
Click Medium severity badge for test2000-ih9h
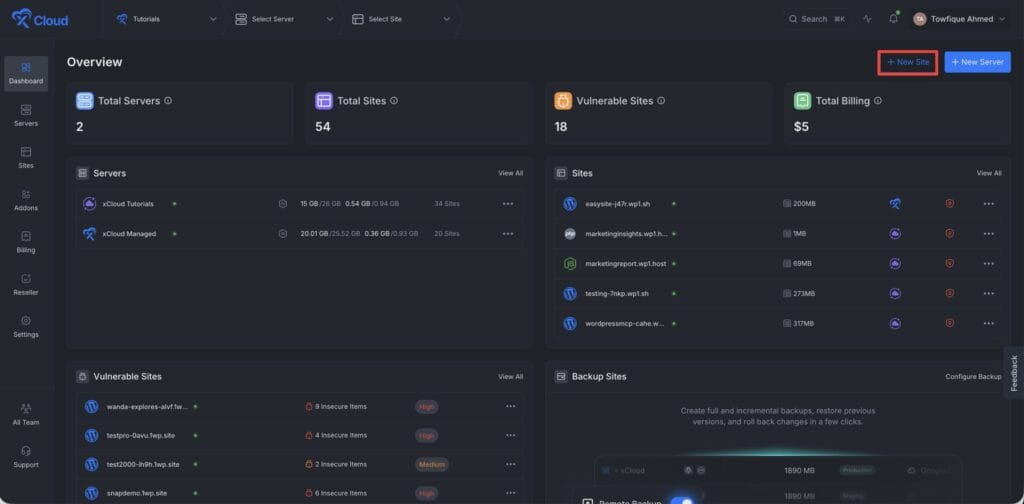(x=432, y=464)
